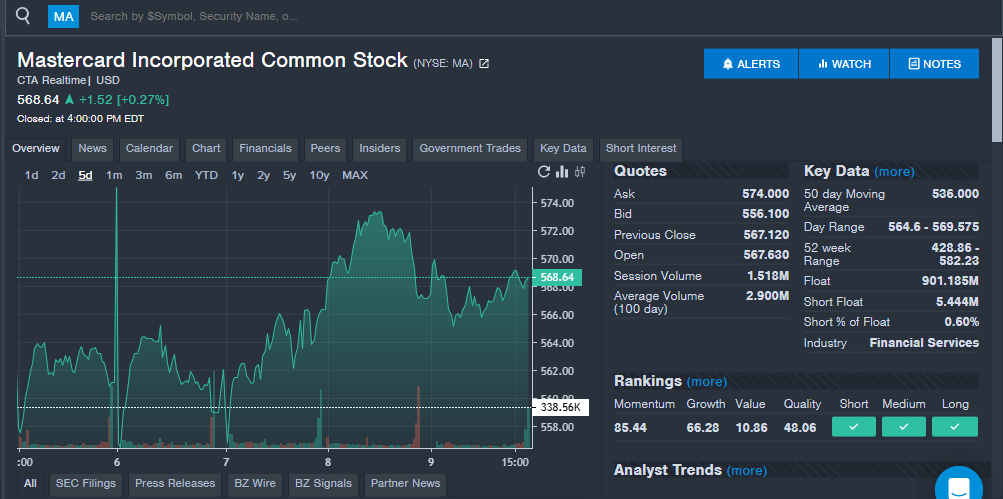Select the 2y chart range
This screenshot has width=1003, height=499.
click(x=264, y=175)
